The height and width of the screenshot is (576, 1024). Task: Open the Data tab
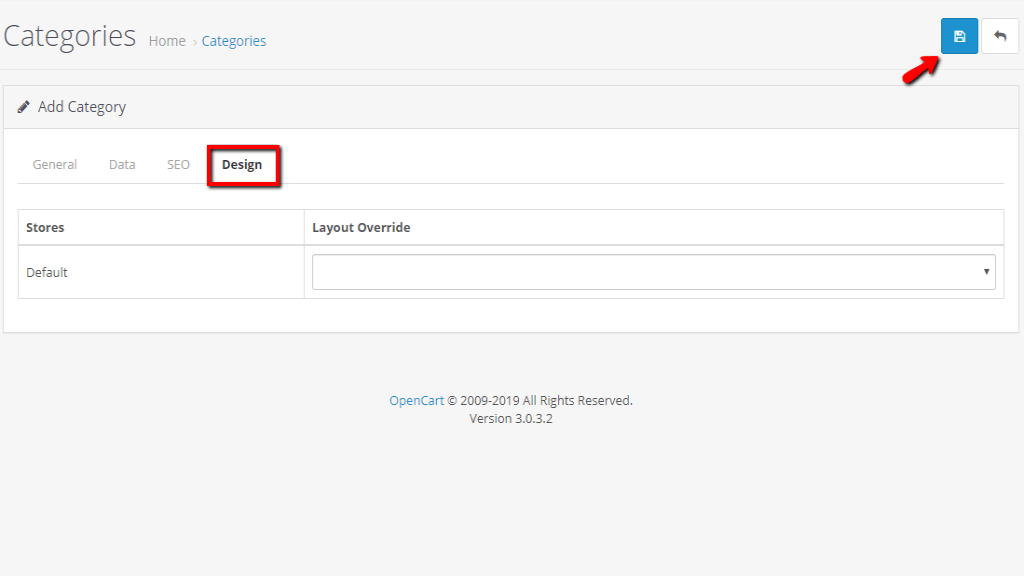point(121,164)
